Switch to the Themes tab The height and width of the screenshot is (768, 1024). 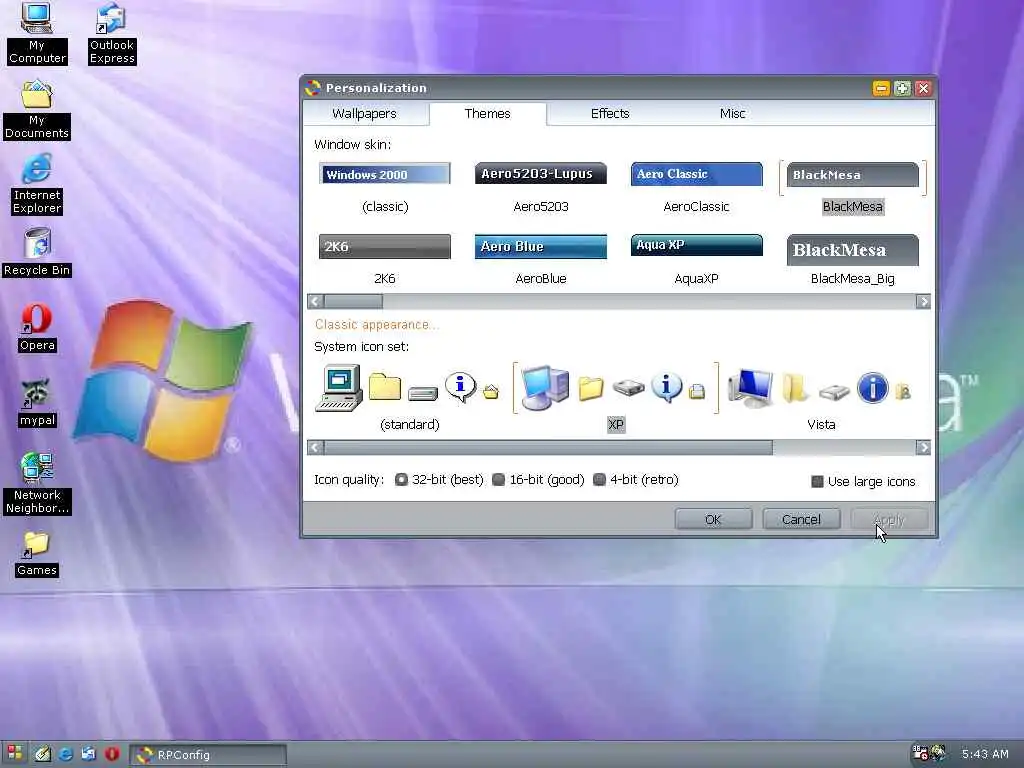click(487, 113)
